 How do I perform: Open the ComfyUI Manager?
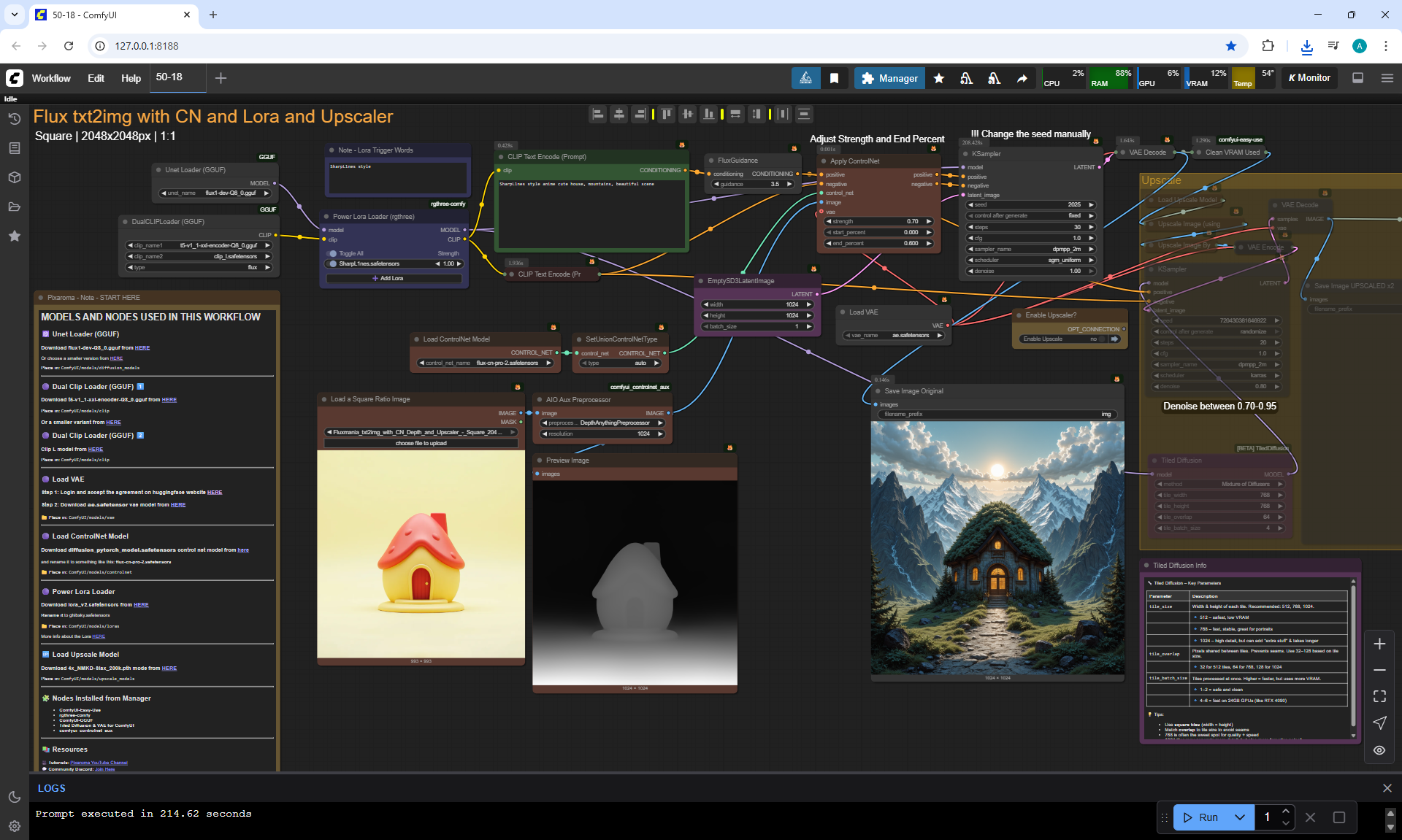pos(889,78)
